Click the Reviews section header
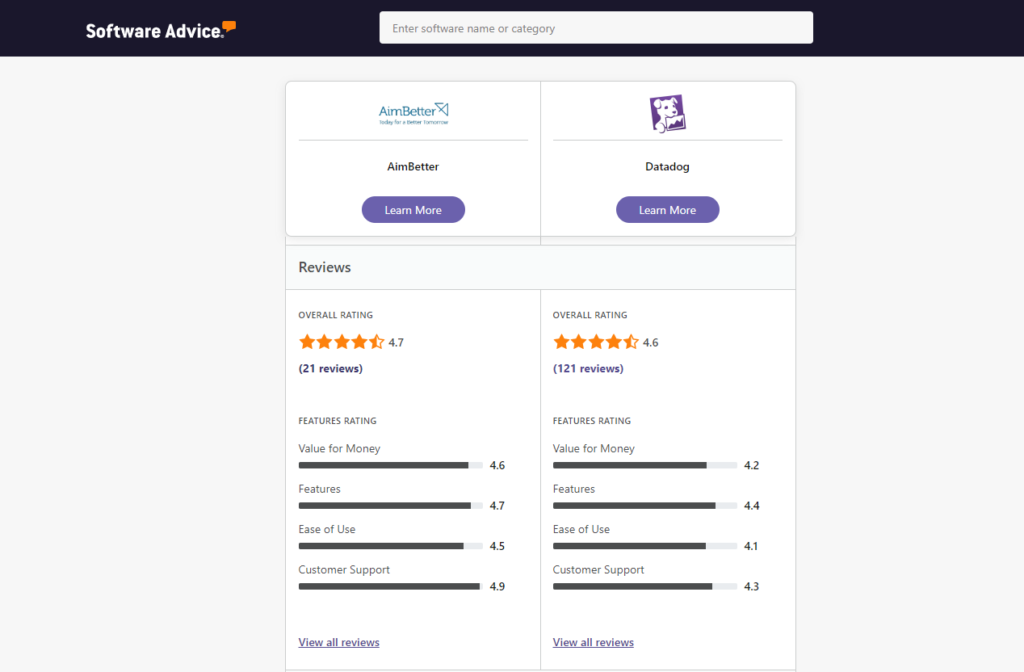The image size is (1024, 672). [324, 267]
